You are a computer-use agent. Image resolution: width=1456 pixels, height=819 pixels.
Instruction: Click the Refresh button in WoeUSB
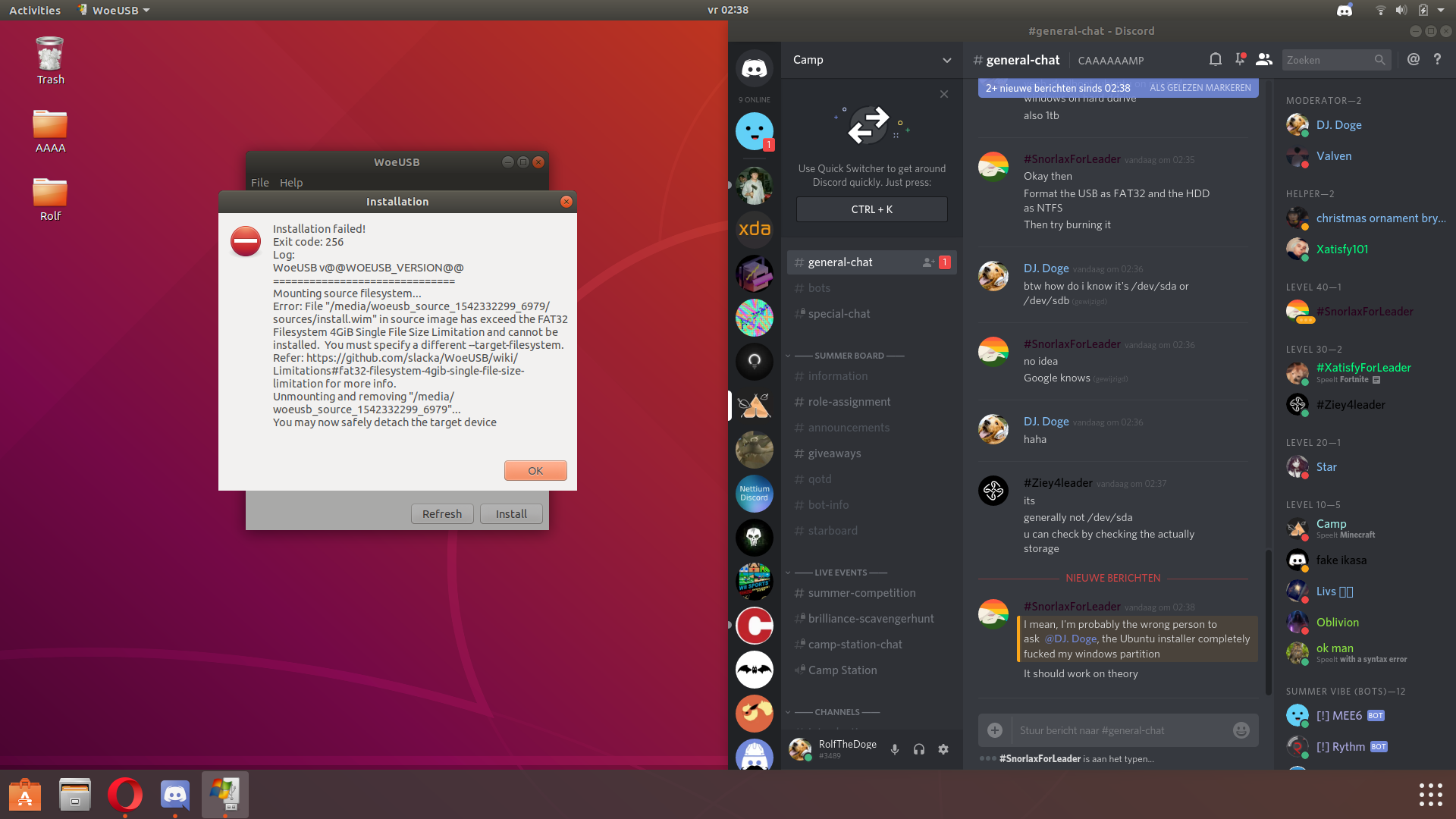coord(442,514)
